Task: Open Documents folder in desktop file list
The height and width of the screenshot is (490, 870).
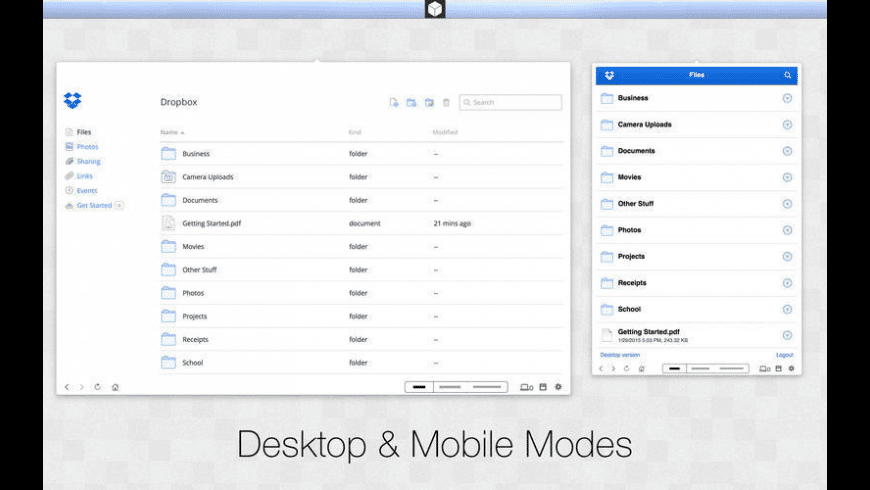Action: [361, 200]
